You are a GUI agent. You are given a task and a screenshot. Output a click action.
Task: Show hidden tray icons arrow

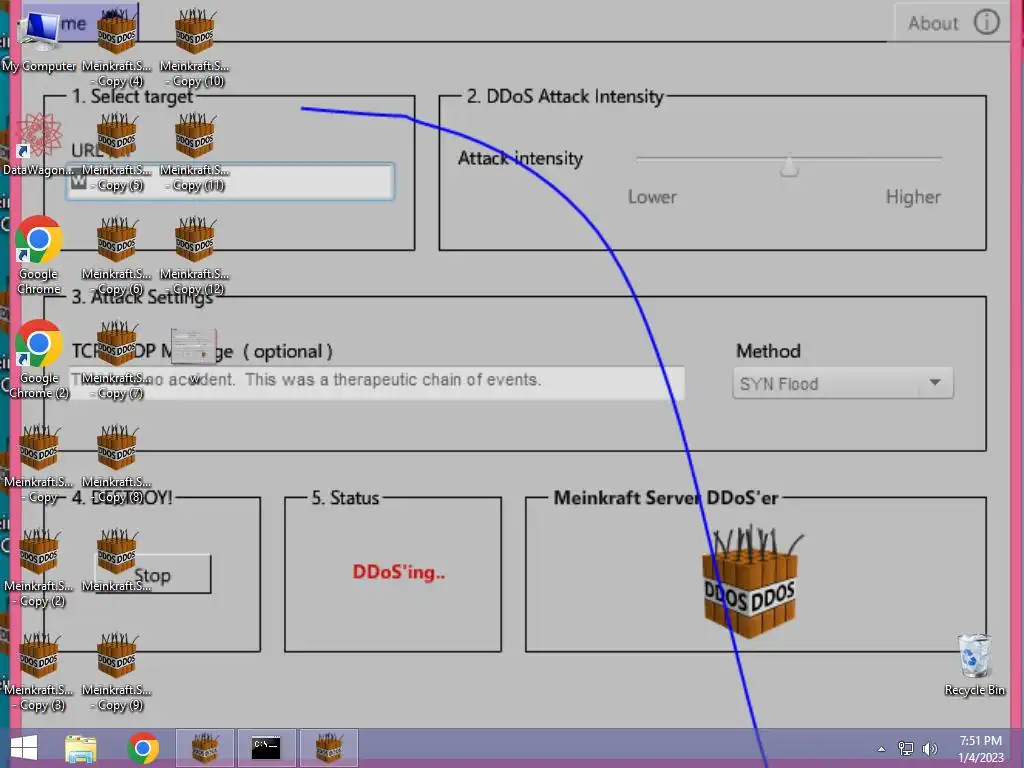pyautogui.click(x=881, y=749)
